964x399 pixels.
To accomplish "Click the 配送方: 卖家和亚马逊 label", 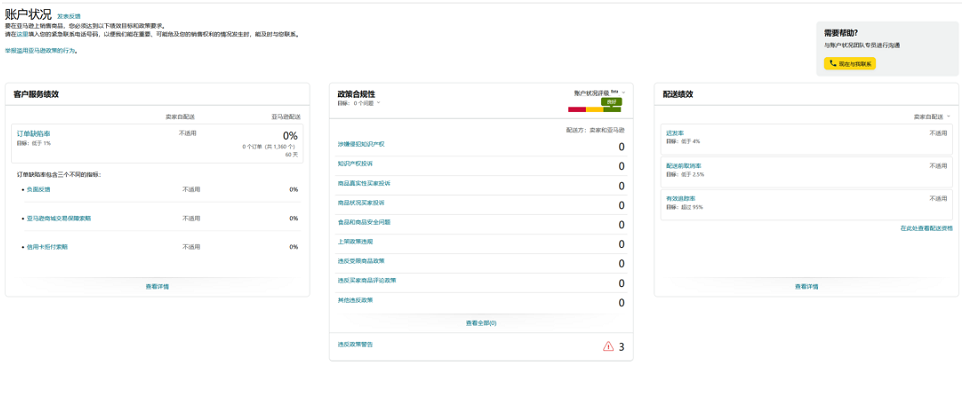I will (595, 130).
